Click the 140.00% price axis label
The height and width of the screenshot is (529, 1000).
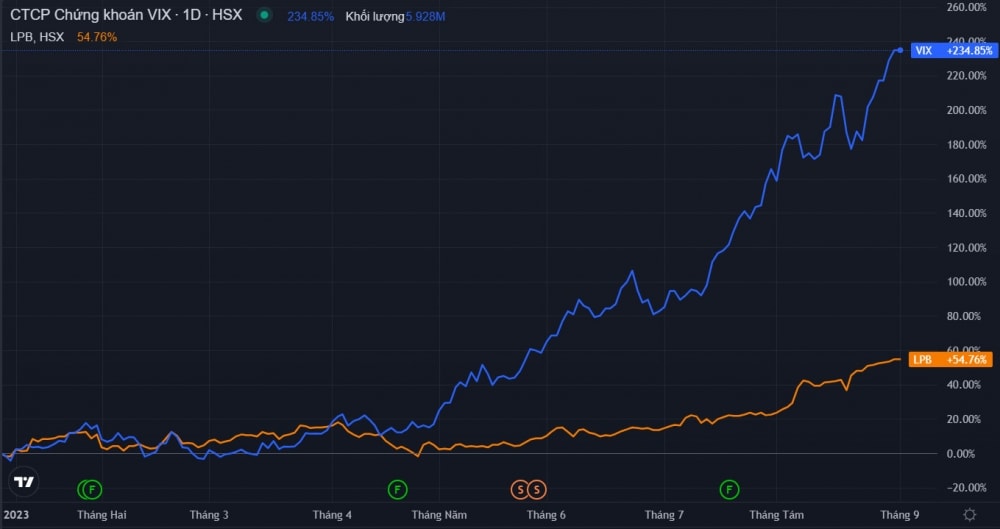[x=967, y=213]
